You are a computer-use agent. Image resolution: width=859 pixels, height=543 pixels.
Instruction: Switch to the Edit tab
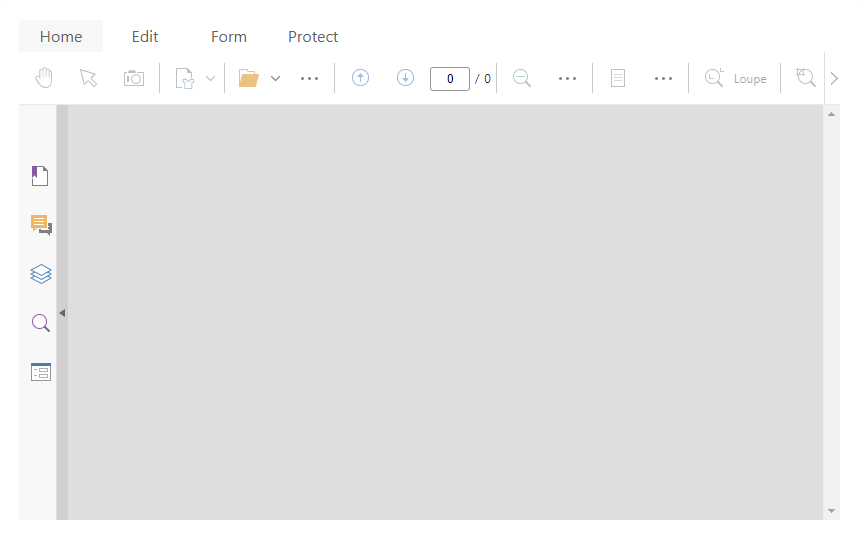tap(145, 37)
